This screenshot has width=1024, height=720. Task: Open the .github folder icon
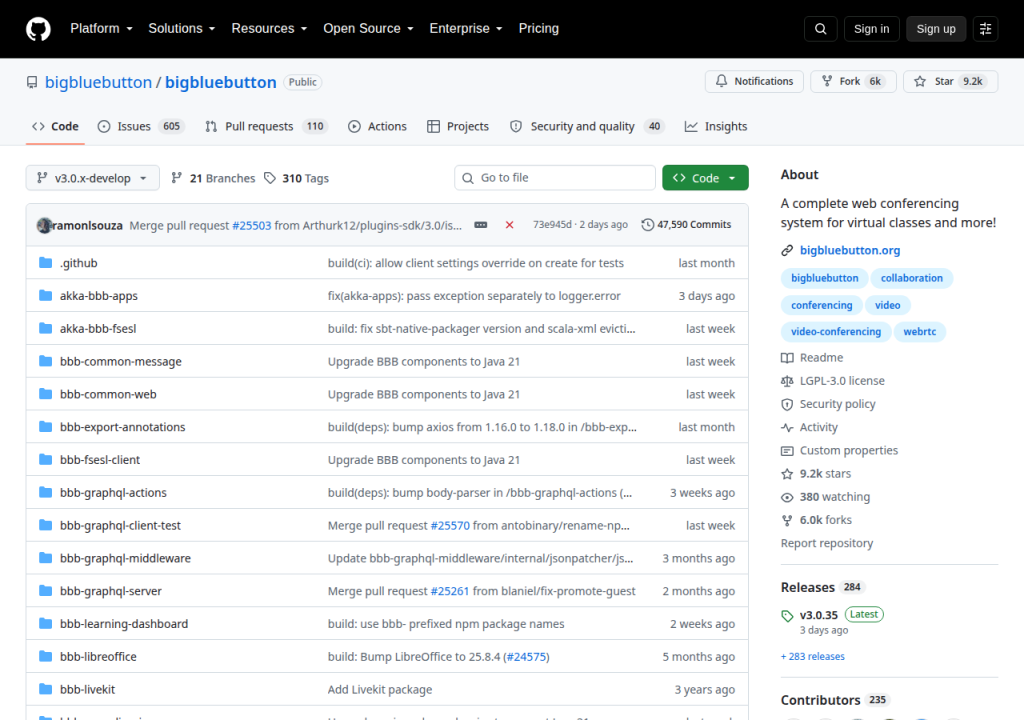point(46,263)
